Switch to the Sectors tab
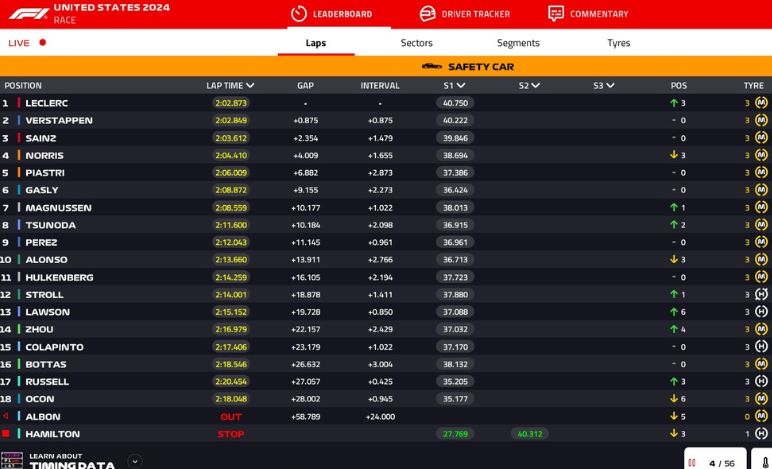This screenshot has width=772, height=469. pos(416,43)
